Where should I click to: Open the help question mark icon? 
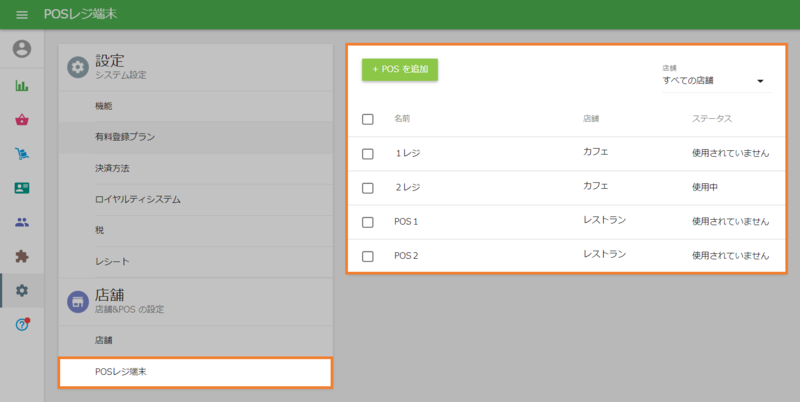[22, 325]
